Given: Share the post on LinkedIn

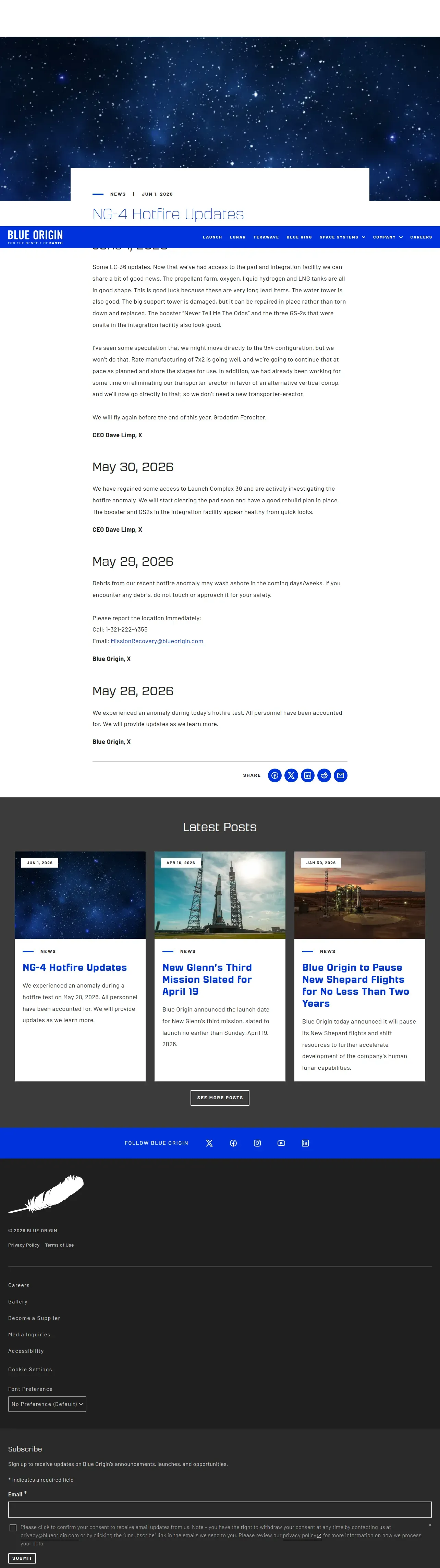Looking at the screenshot, I should (x=307, y=775).
